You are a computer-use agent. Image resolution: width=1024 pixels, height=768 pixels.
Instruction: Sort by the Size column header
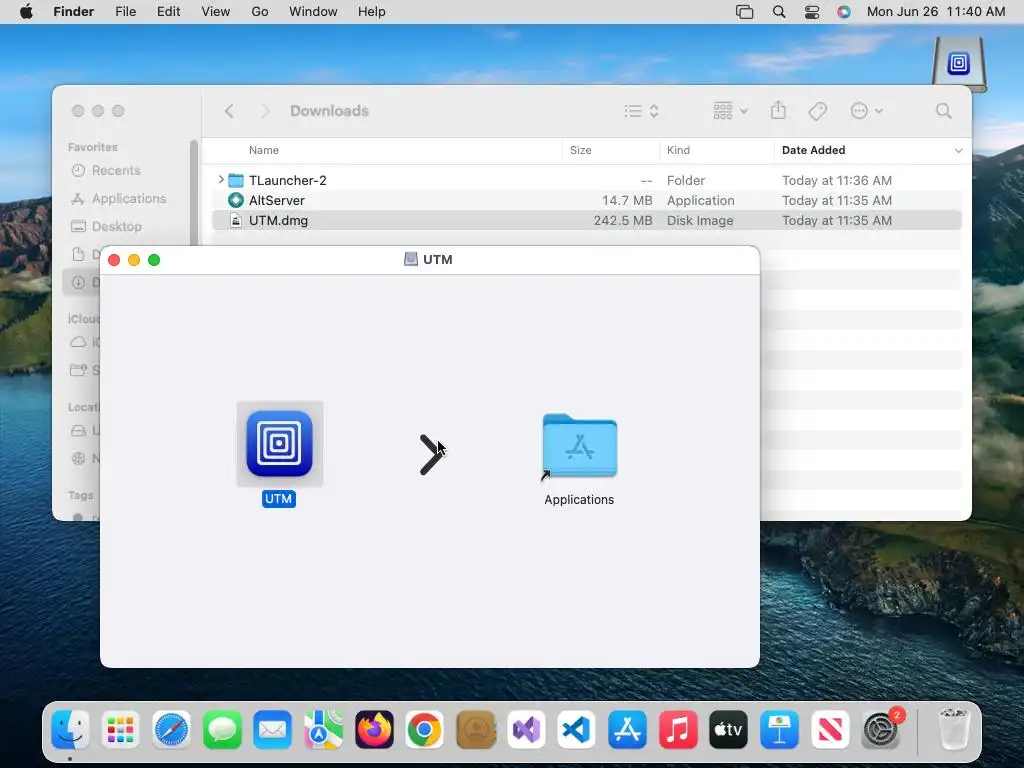pos(581,150)
